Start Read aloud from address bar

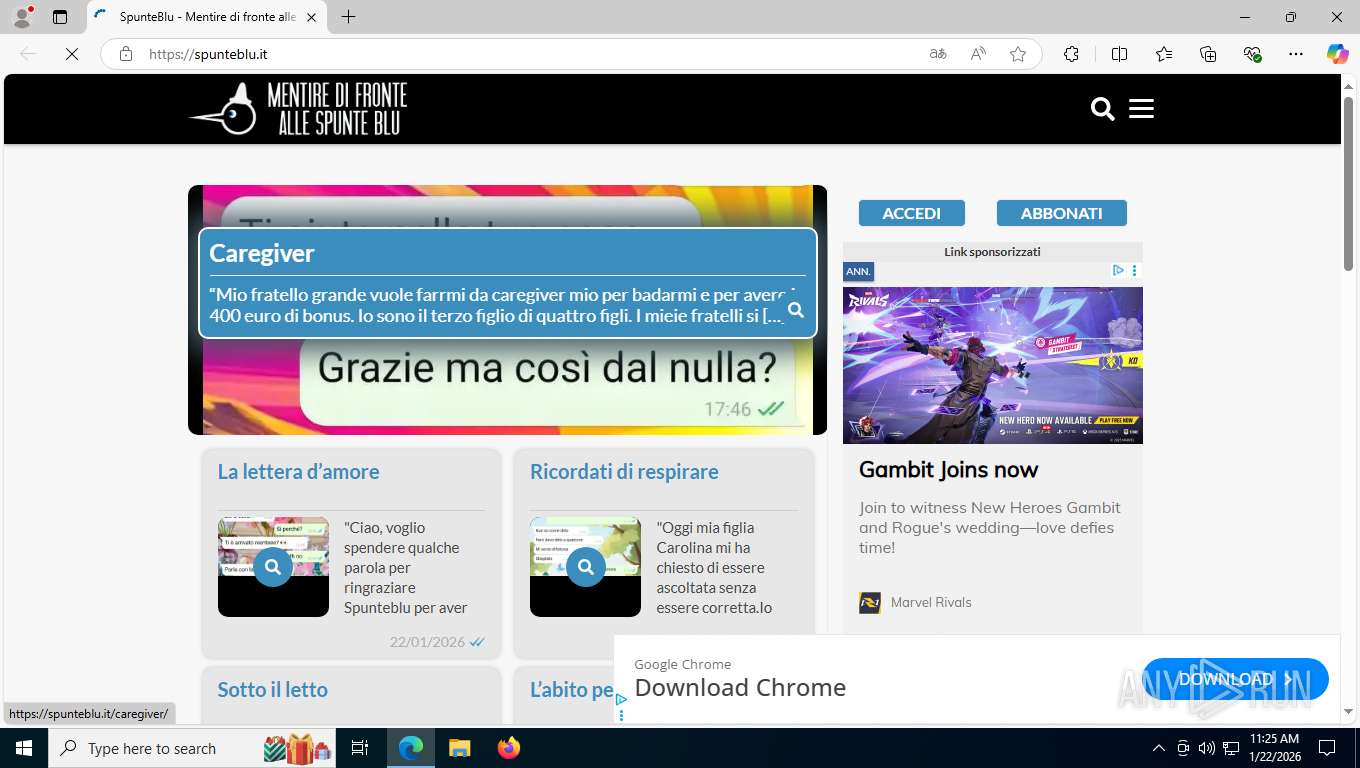pos(978,54)
